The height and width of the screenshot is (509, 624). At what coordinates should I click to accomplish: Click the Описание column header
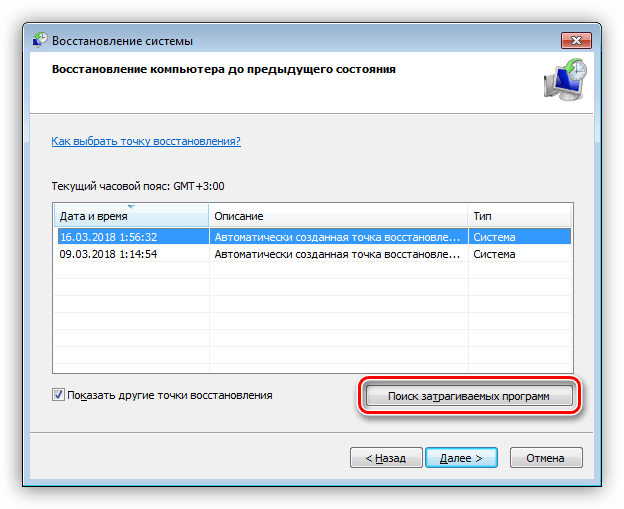338,216
